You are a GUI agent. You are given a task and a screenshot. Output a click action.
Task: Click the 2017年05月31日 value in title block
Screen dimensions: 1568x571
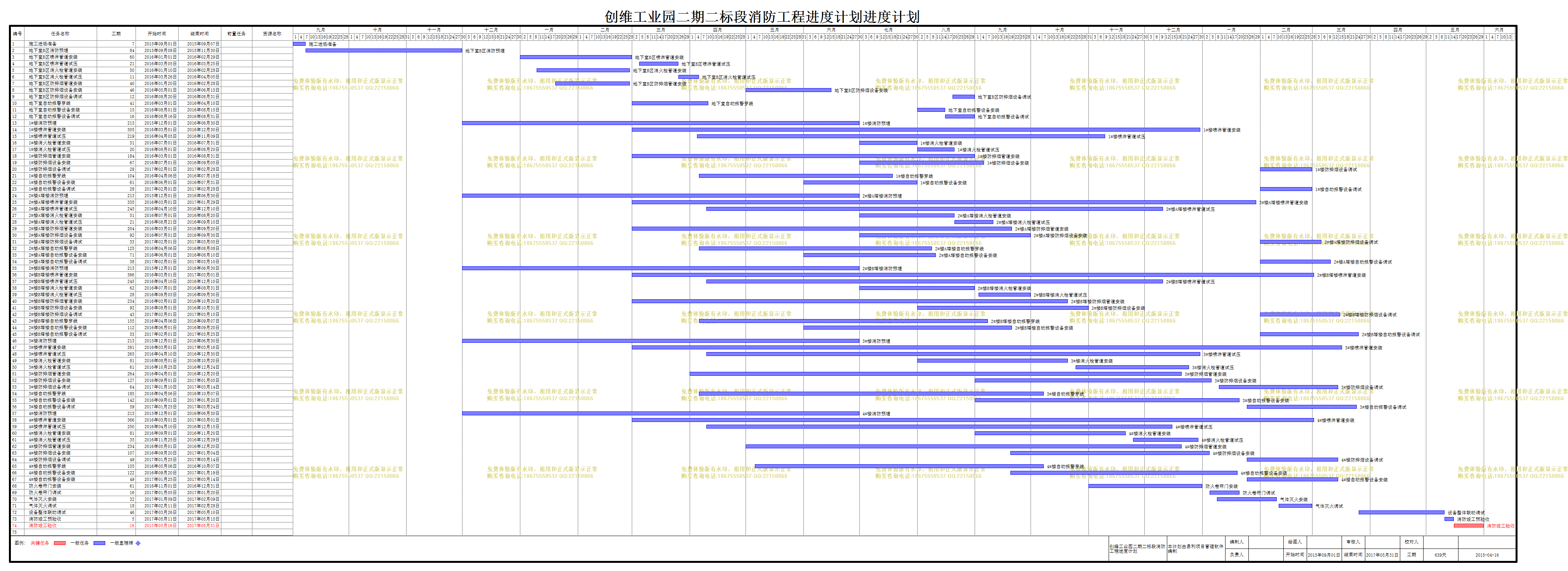[x=1382, y=555]
